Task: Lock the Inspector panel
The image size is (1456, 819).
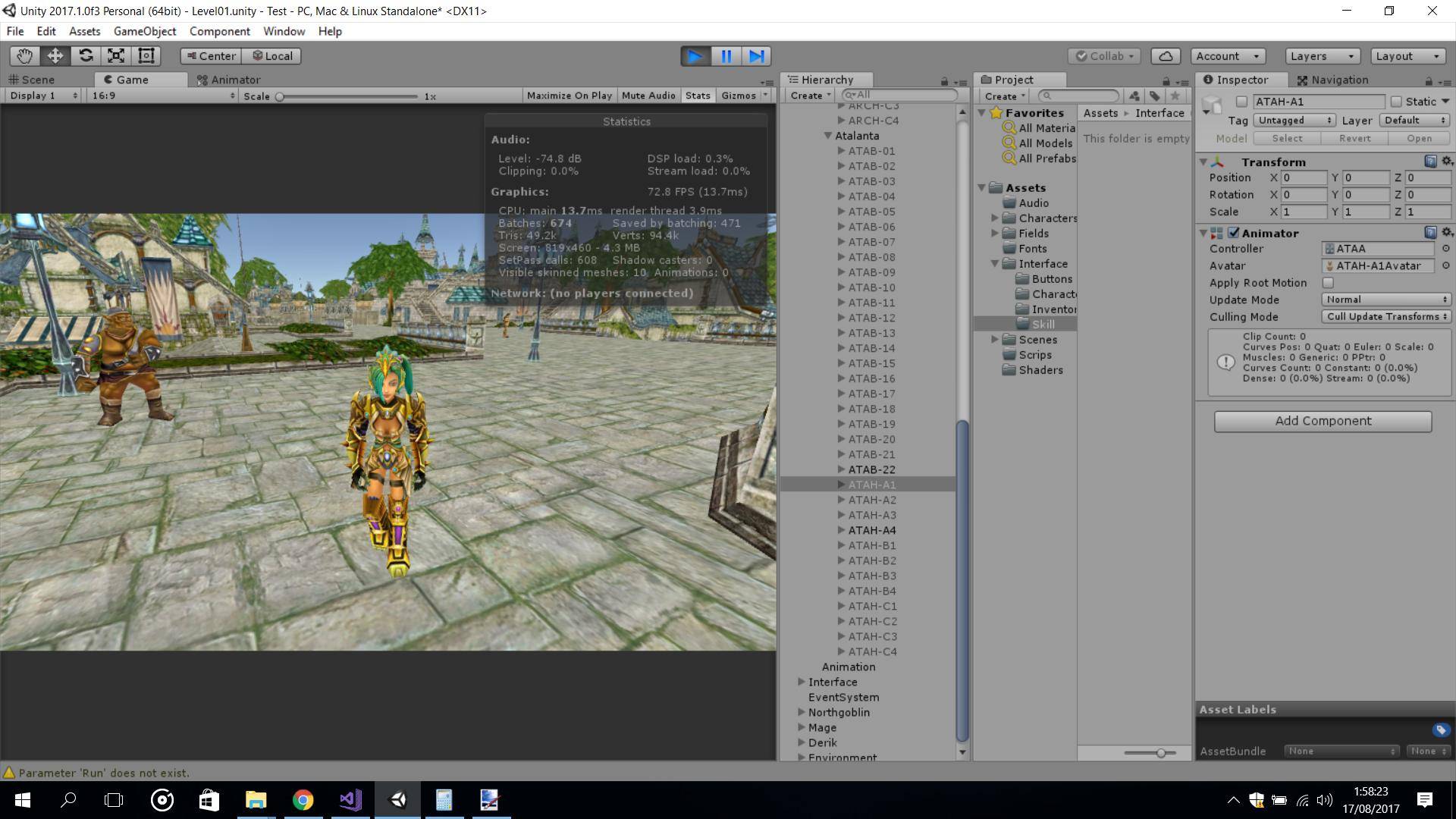Action: [1429, 81]
